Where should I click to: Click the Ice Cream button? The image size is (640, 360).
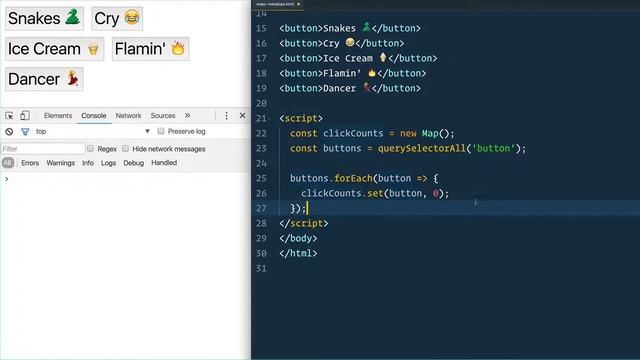[x=54, y=49]
